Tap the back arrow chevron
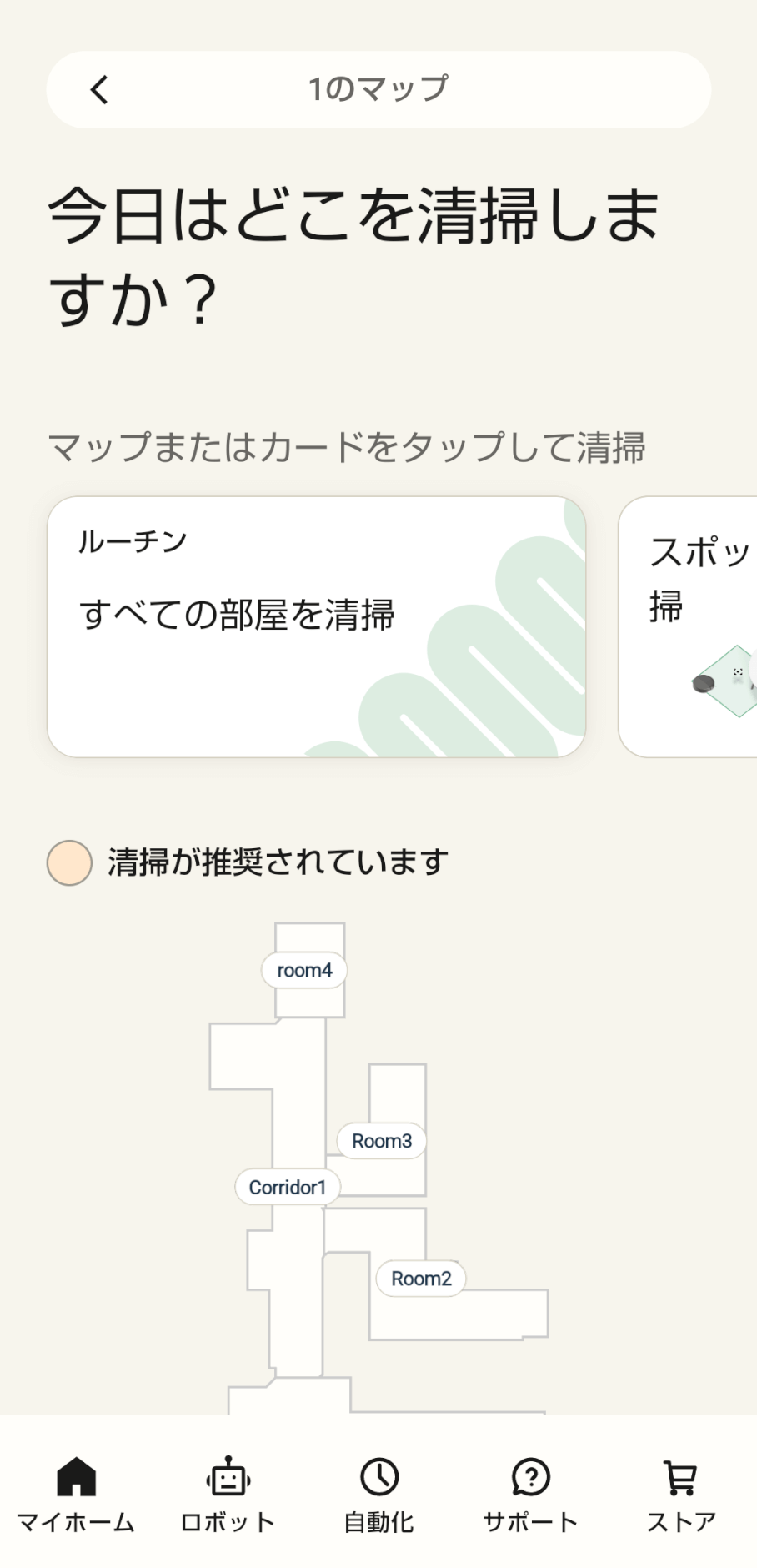Image resolution: width=757 pixels, height=1568 pixels. click(99, 89)
